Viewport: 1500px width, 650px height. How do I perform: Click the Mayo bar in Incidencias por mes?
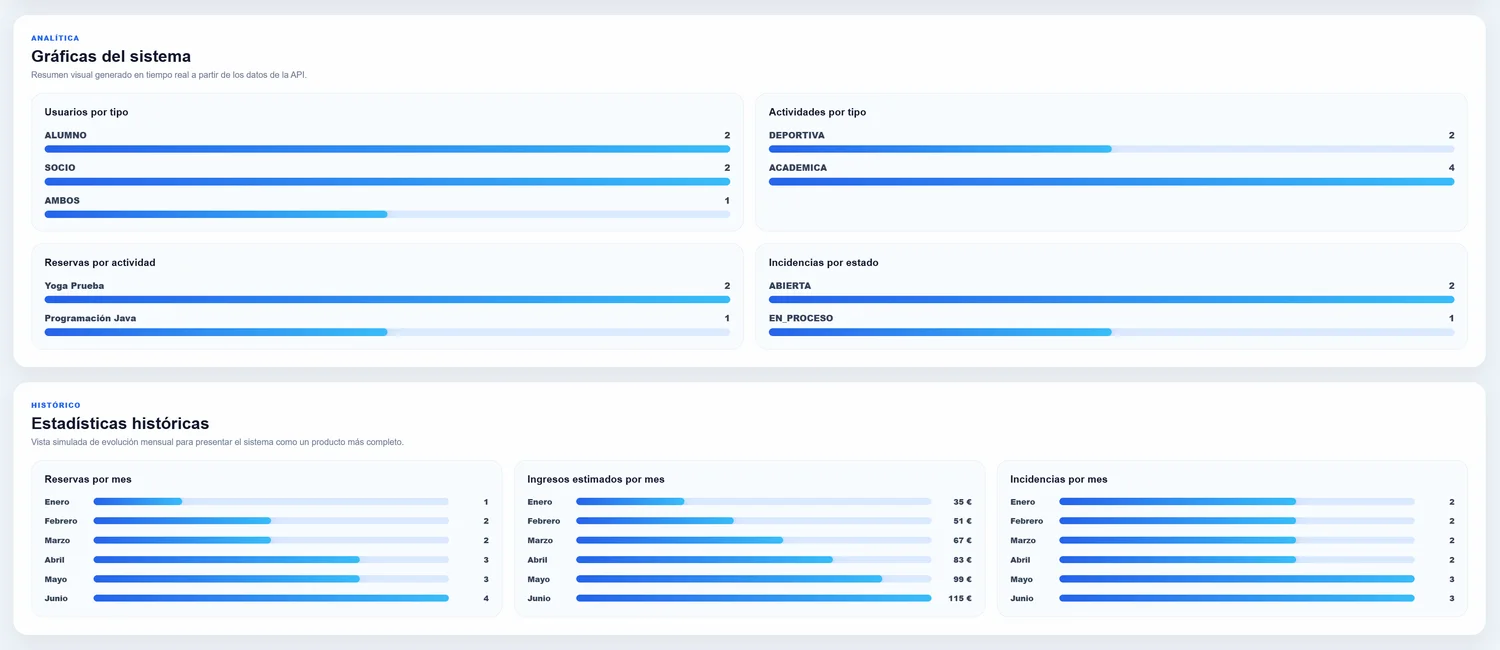pos(1237,579)
